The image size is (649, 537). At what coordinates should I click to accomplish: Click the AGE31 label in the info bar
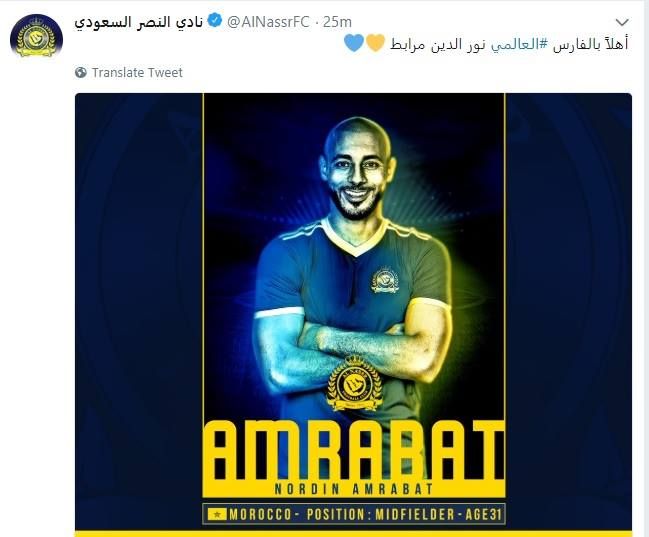coord(484,515)
